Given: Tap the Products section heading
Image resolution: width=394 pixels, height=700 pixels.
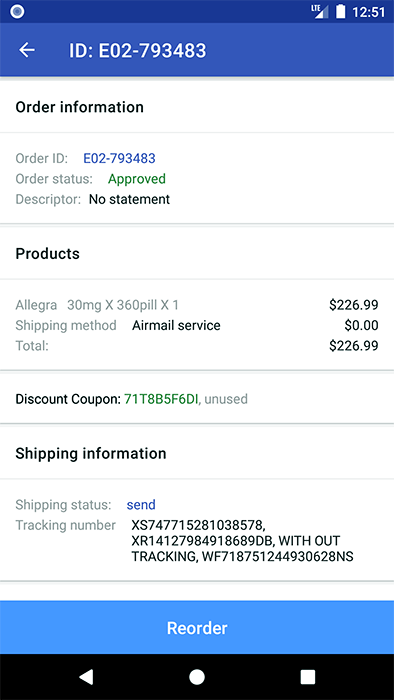Looking at the screenshot, I should pyautogui.click(x=47, y=254).
